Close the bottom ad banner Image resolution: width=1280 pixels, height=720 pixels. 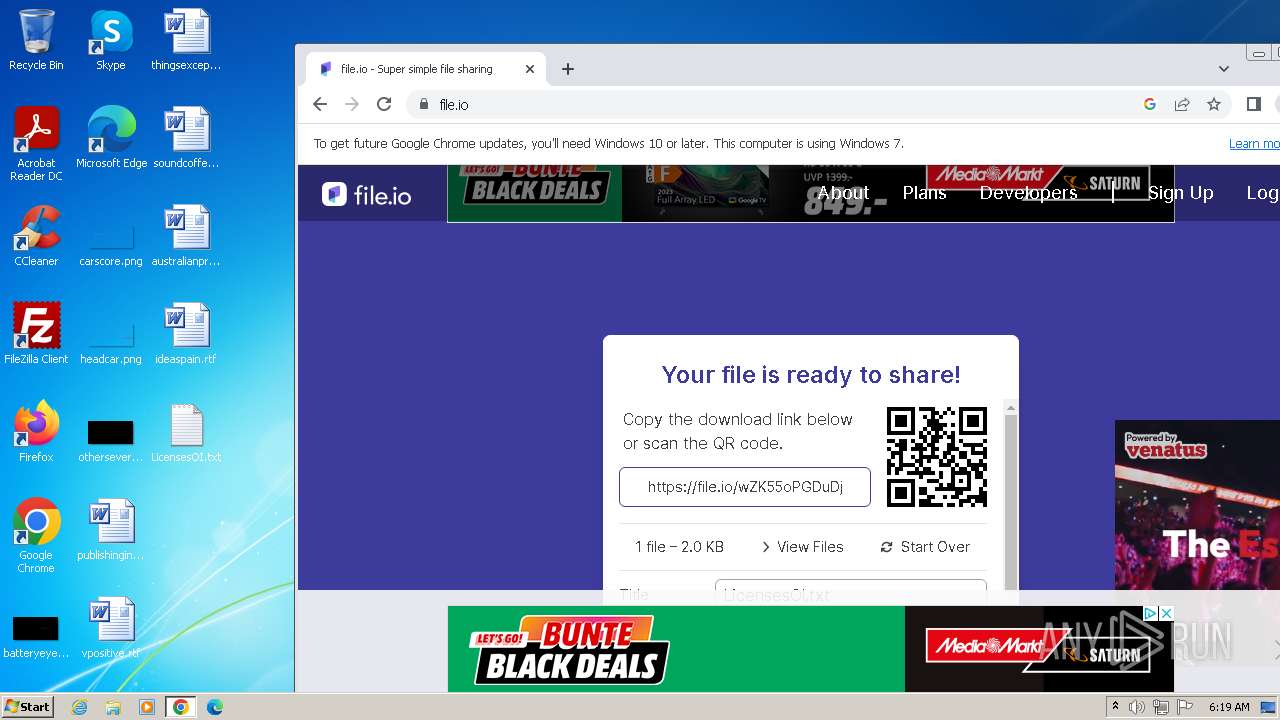1165,613
